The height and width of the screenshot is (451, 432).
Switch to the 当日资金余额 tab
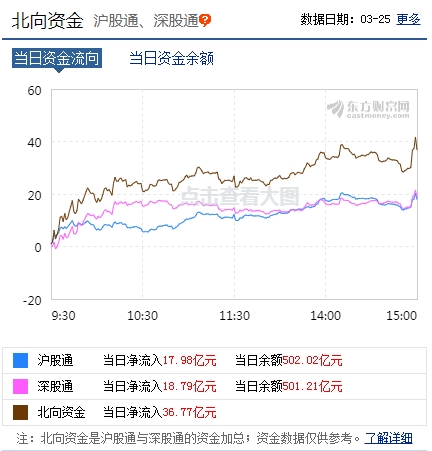[x=171, y=58]
